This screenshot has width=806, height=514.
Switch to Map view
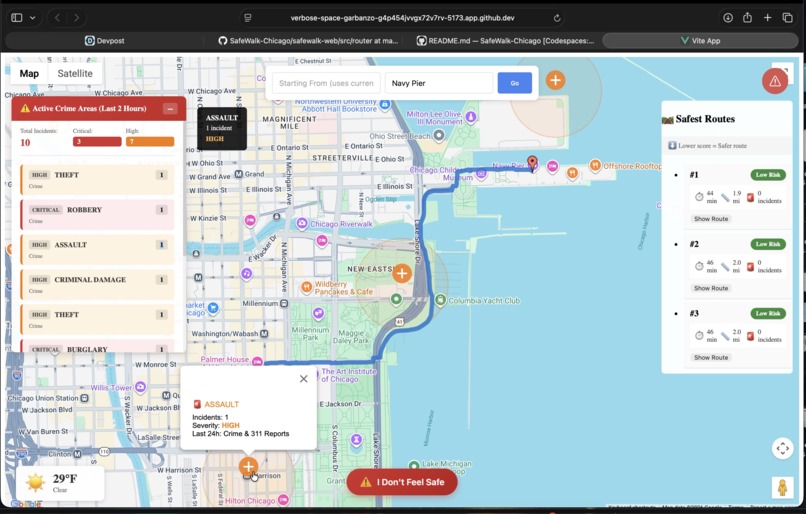click(x=29, y=74)
